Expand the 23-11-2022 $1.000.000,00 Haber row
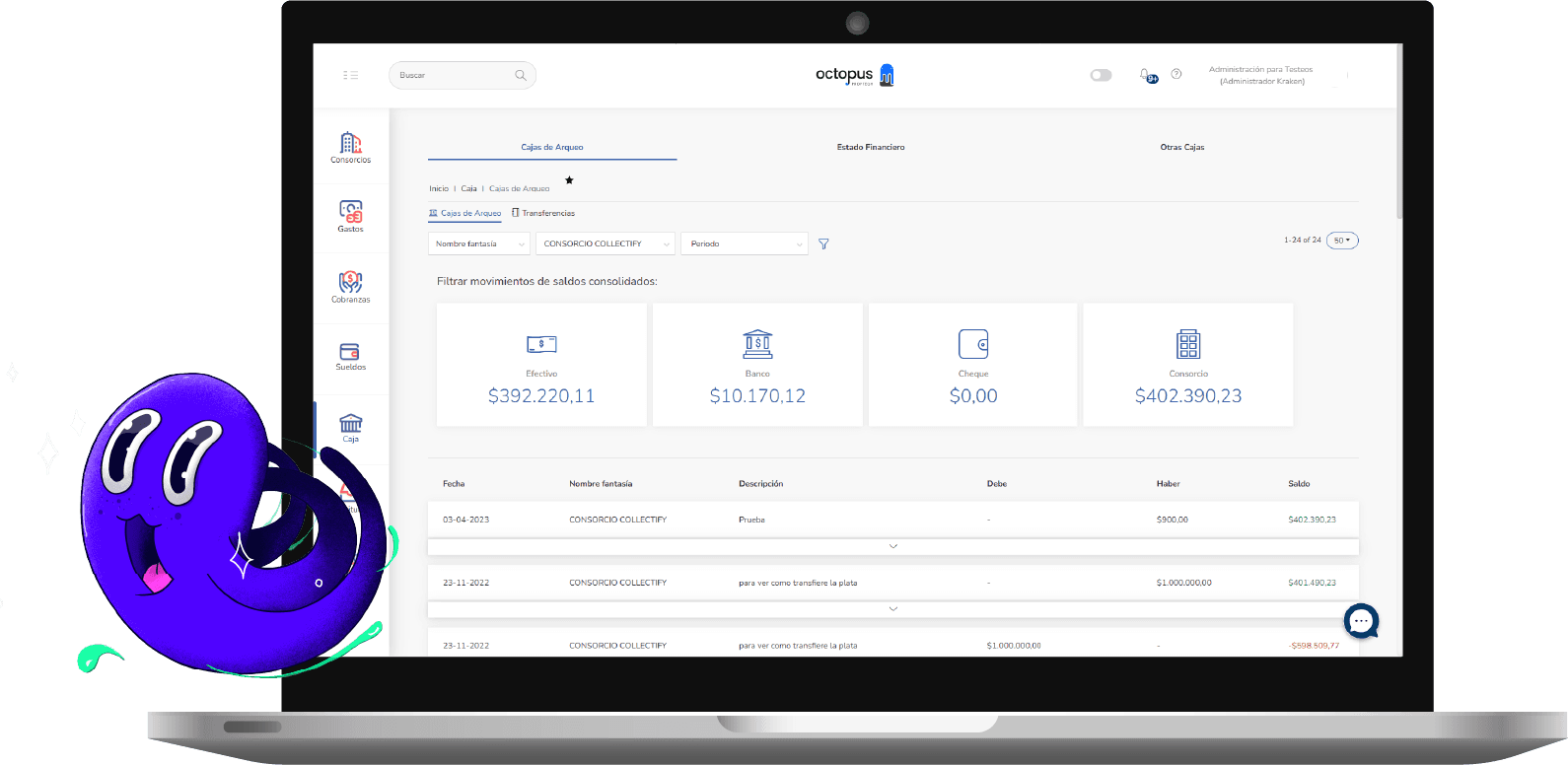This screenshot has width=1568, height=765. tap(893, 609)
